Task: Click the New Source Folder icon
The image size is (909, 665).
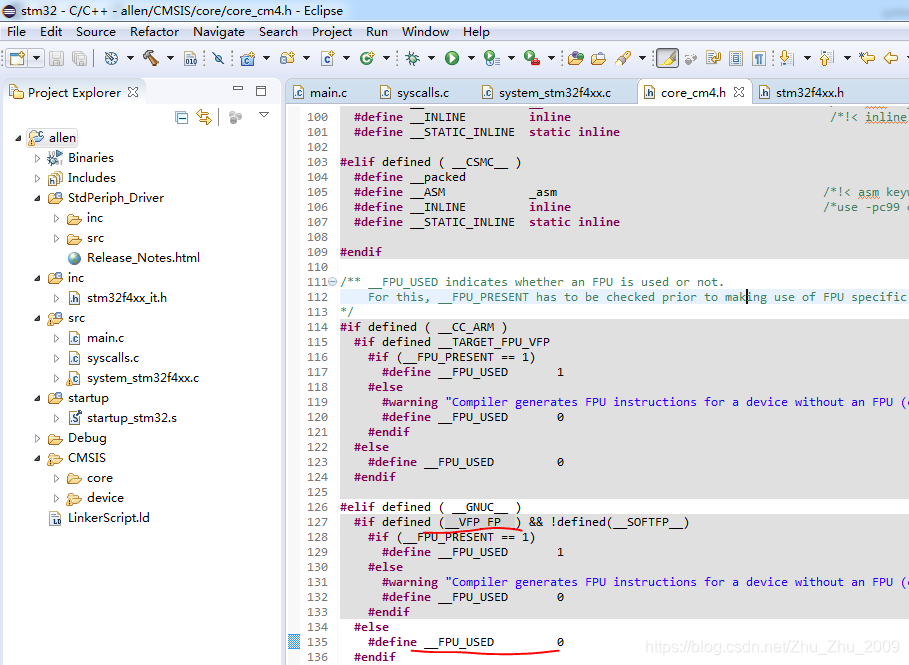Action: [288, 58]
